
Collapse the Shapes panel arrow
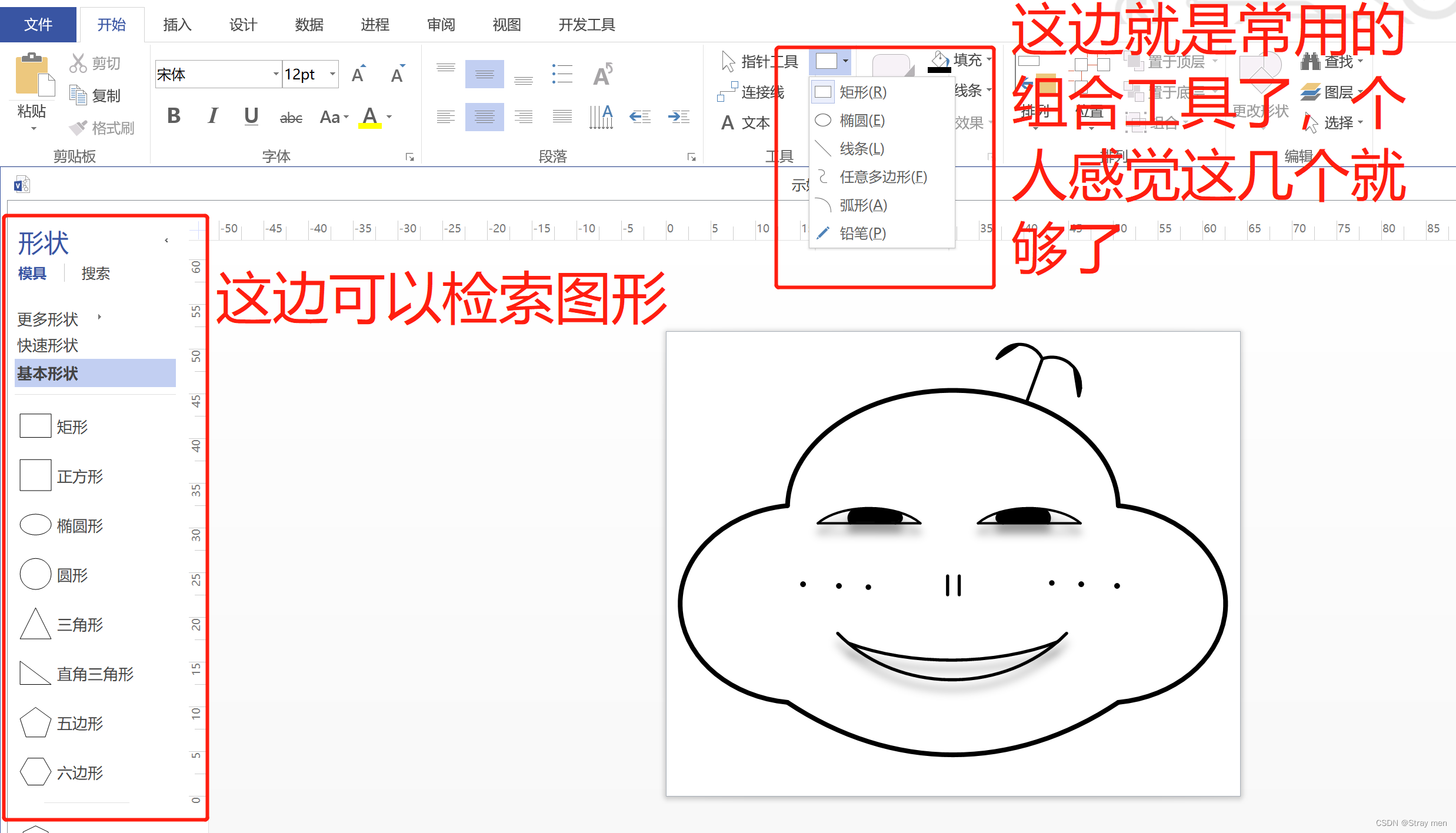[x=166, y=240]
